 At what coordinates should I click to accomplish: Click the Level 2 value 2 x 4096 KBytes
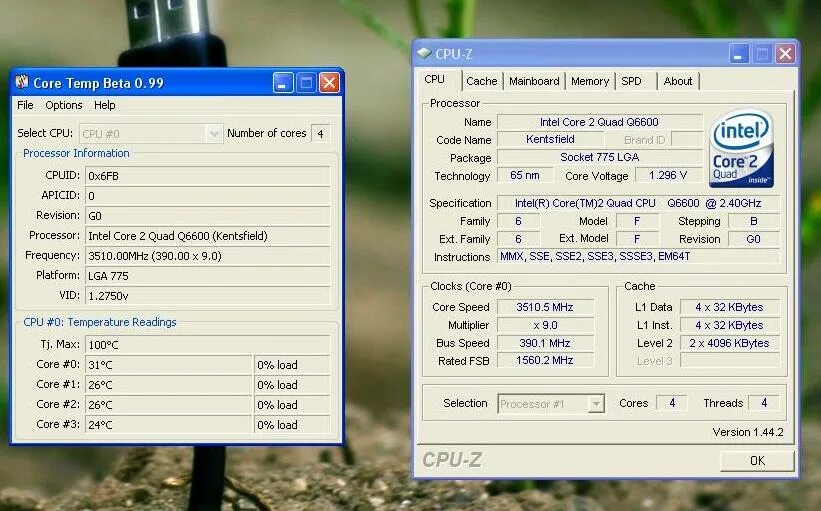pos(729,343)
